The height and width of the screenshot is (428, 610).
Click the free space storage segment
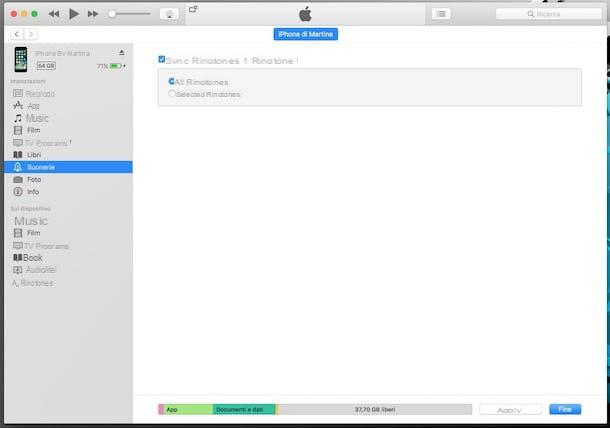tap(375, 409)
